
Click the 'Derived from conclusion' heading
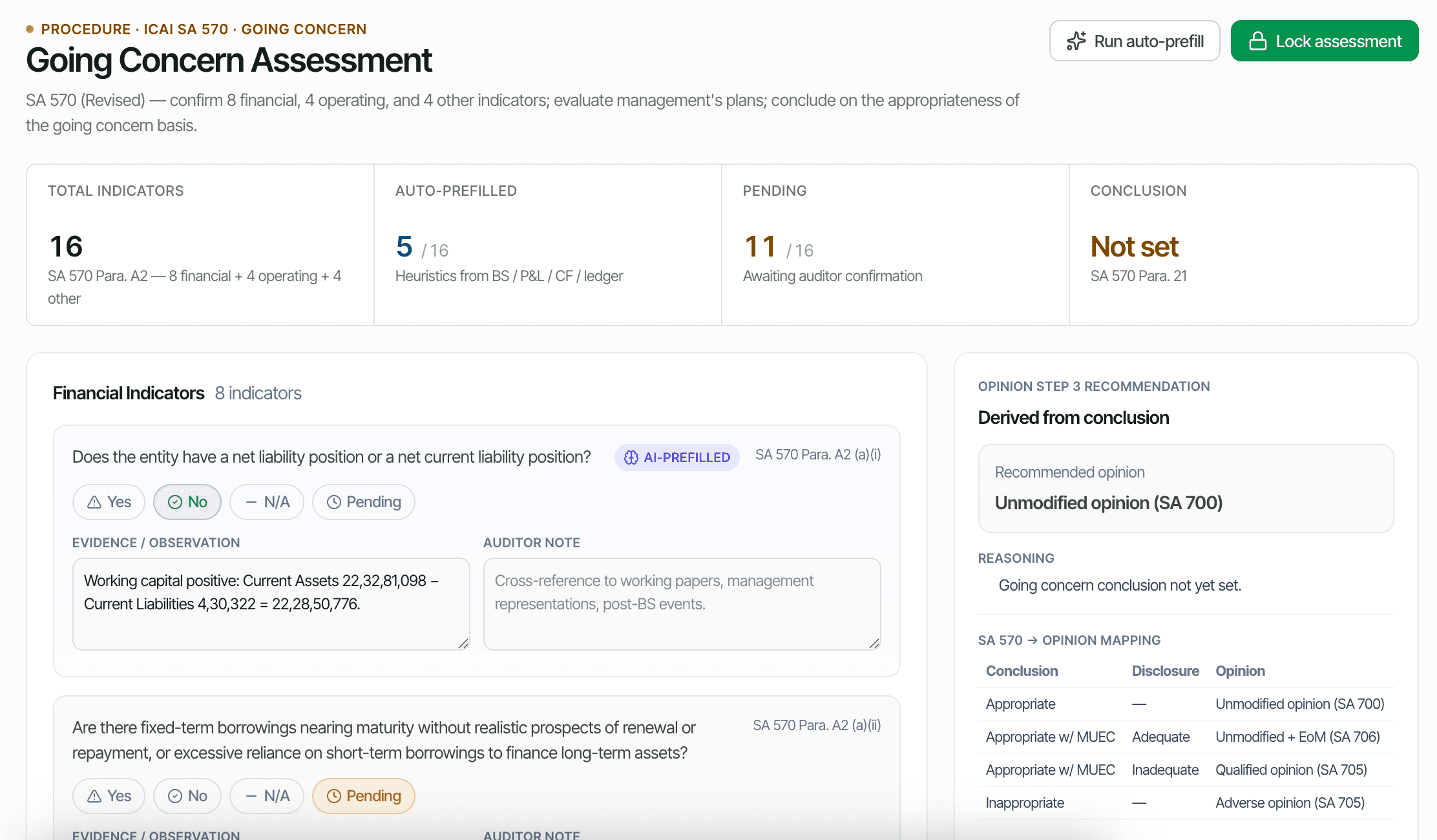1073,417
